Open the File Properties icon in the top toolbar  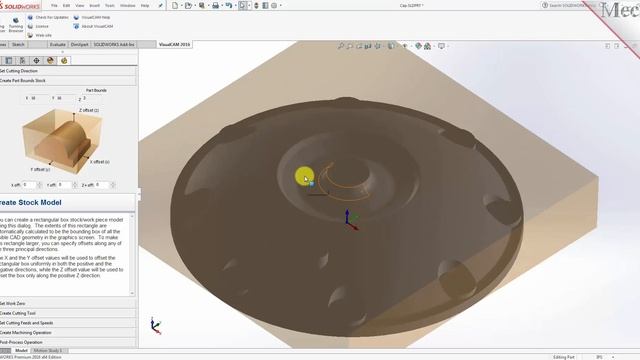click(265, 5)
